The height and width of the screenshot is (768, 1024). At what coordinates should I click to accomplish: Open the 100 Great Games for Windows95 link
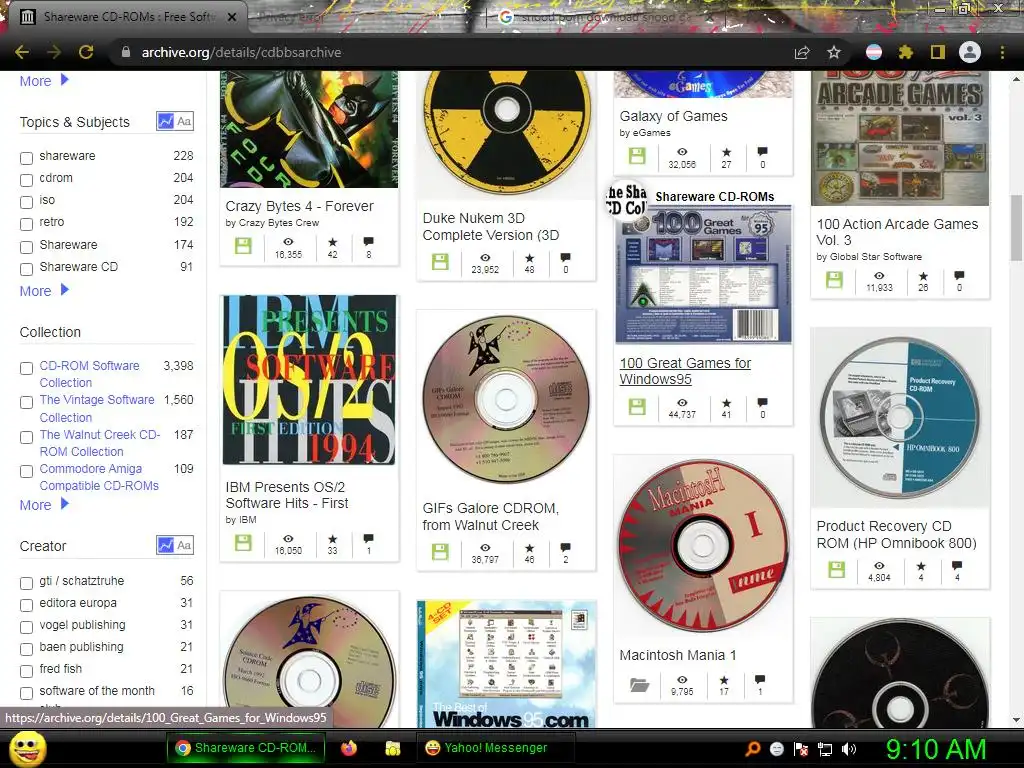685,371
